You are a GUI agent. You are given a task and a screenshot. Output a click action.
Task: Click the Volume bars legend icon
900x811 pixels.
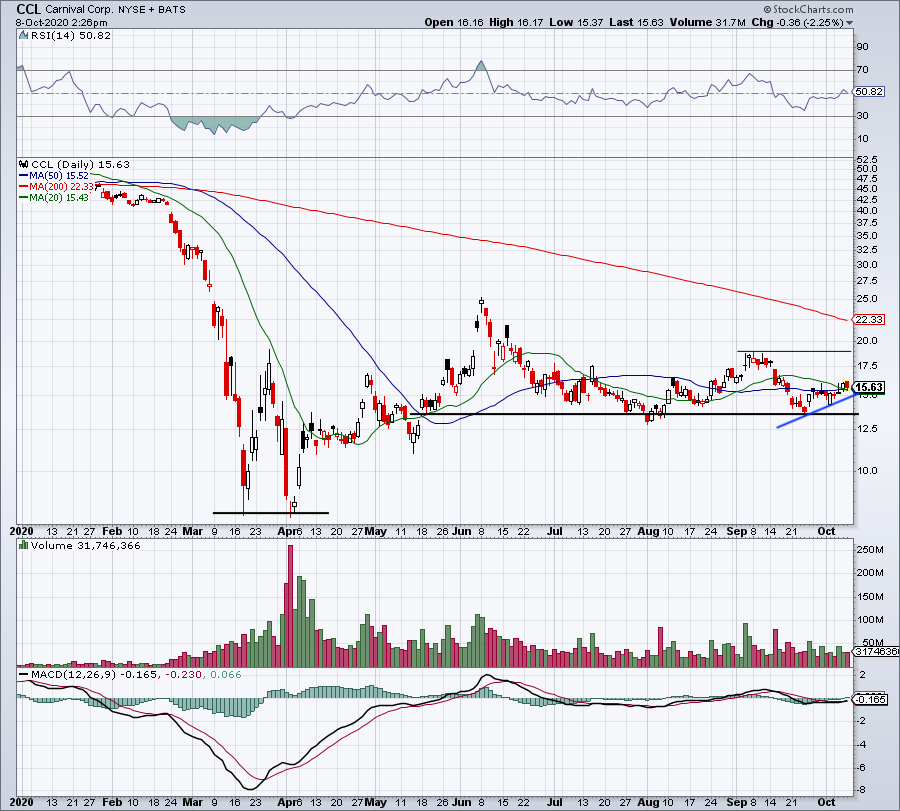click(24, 545)
